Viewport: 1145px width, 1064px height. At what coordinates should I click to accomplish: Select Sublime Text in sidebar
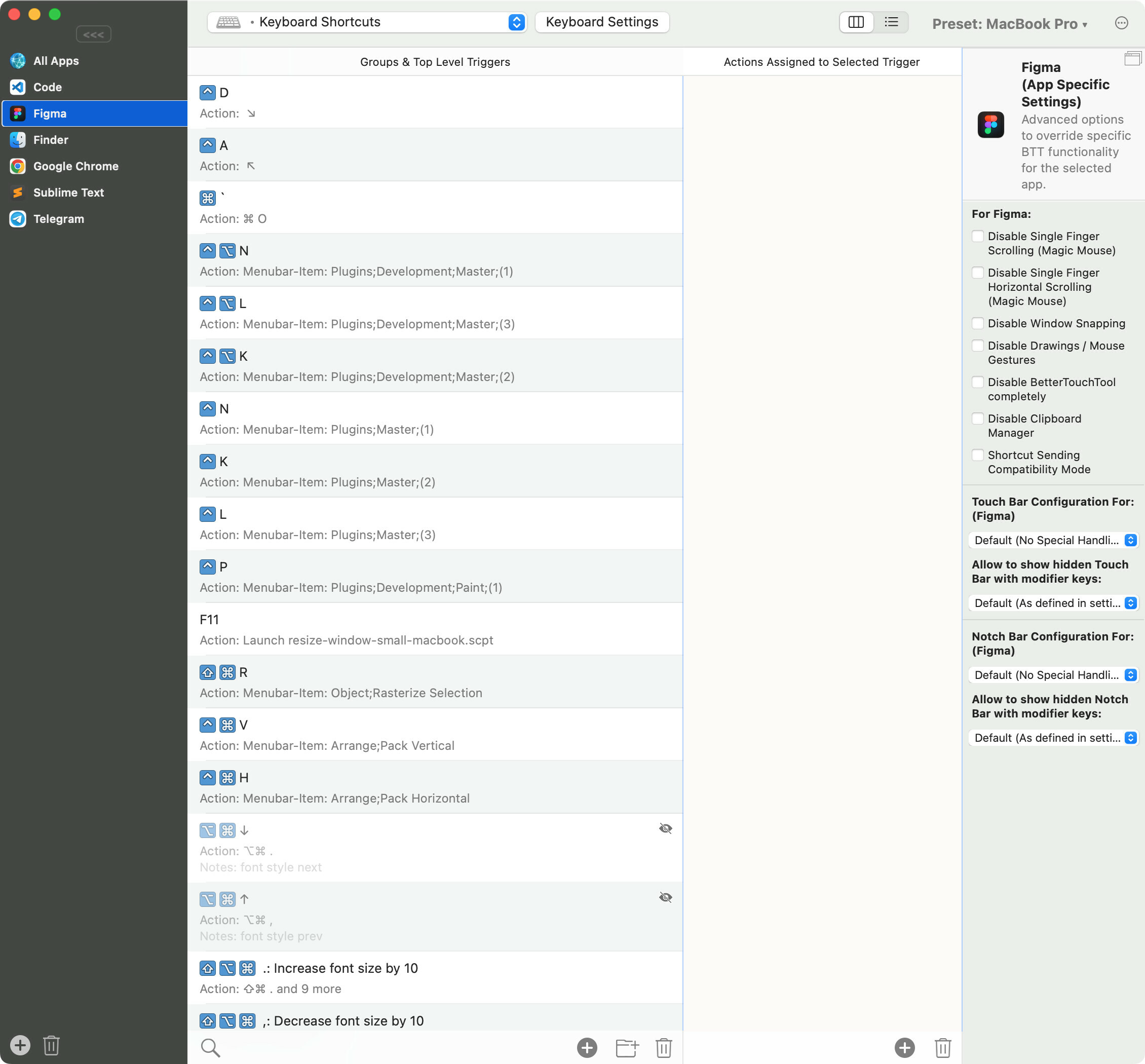click(94, 193)
